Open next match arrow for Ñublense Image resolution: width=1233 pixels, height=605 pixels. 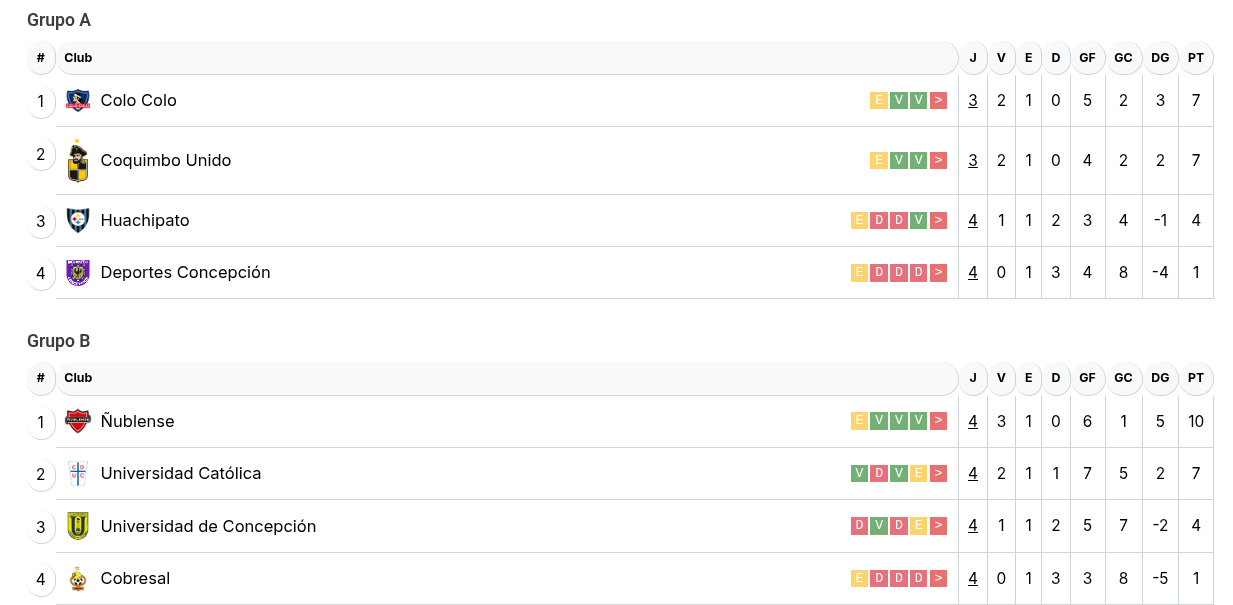938,421
